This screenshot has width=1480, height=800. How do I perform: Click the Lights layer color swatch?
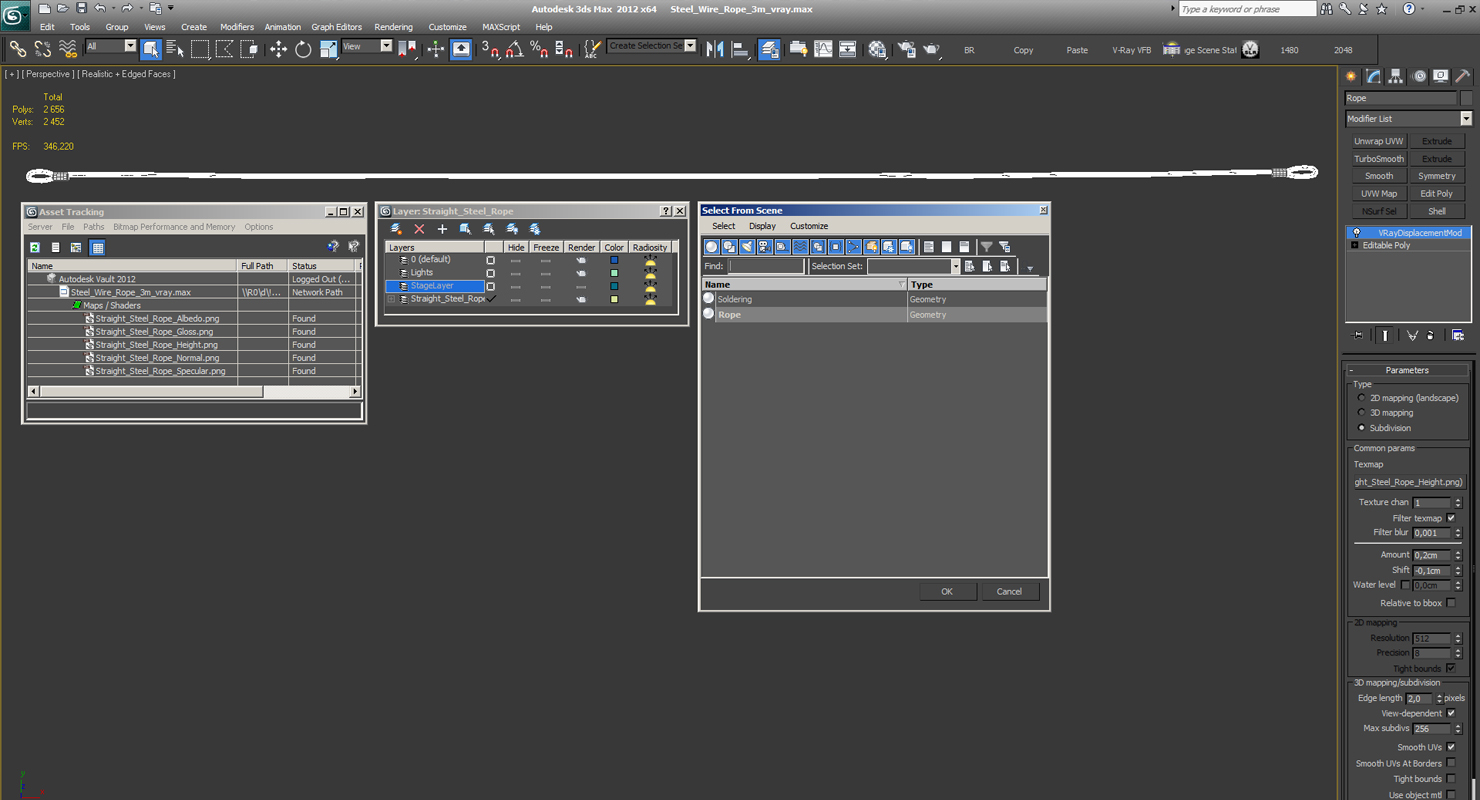pyautogui.click(x=614, y=273)
